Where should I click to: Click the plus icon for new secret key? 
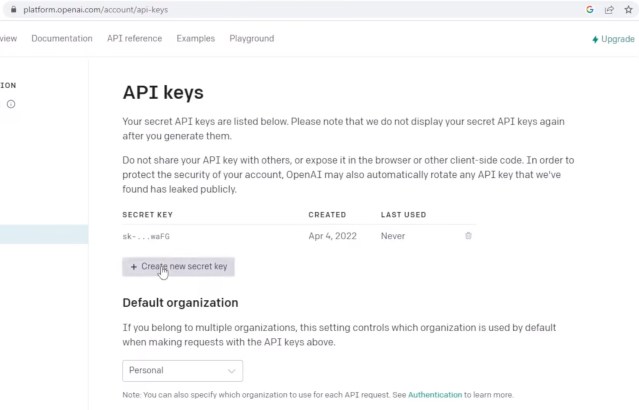tap(134, 267)
